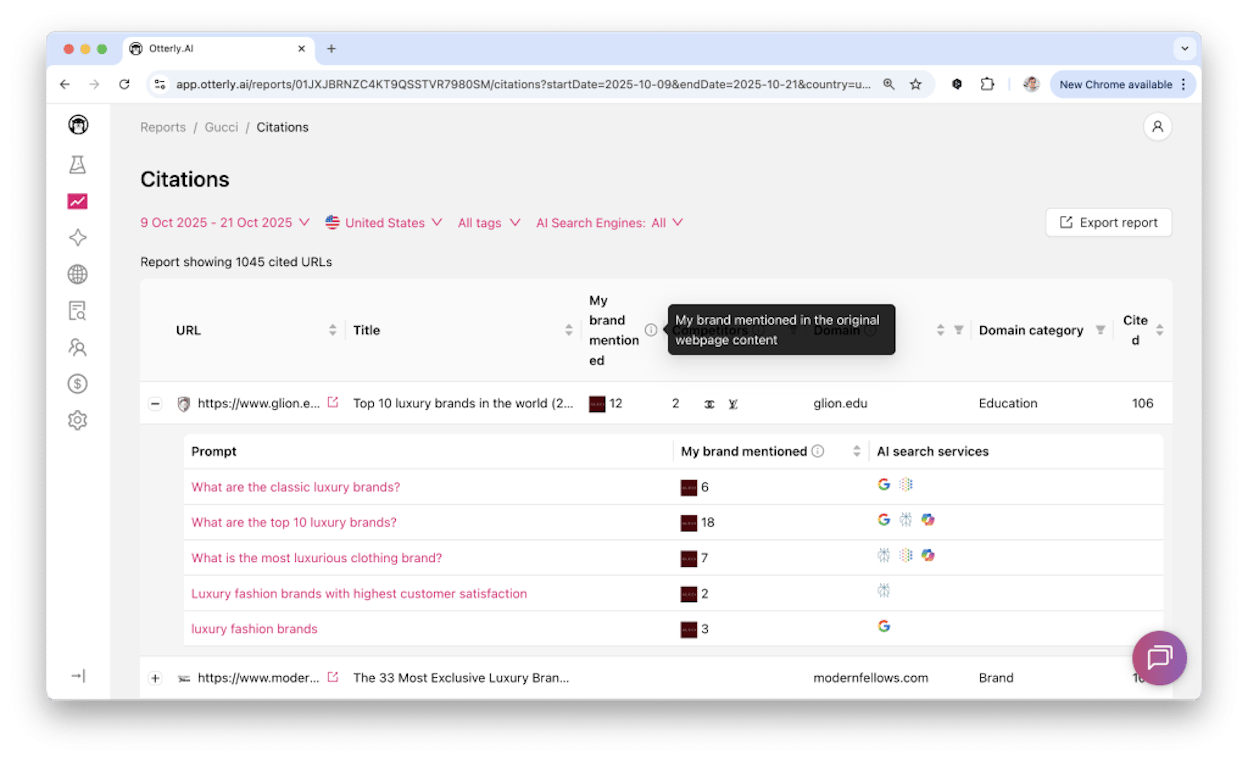Go to Gucci breadcrumb
This screenshot has height=761, width=1248.
[221, 127]
